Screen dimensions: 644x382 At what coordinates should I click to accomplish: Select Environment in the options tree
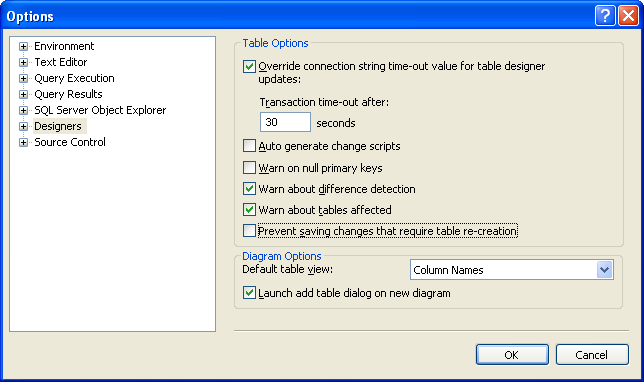64,46
